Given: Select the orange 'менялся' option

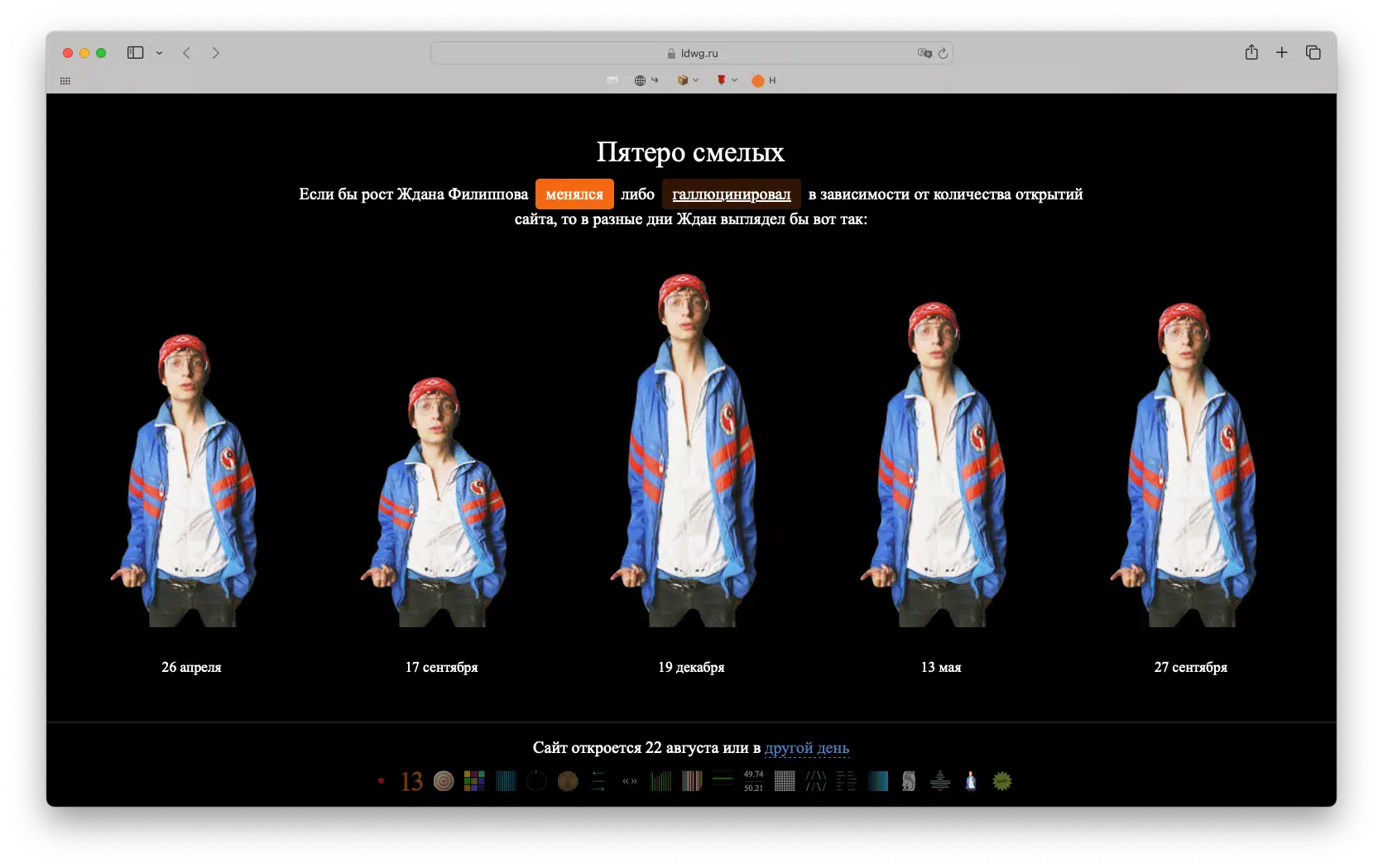Looking at the screenshot, I should (x=574, y=194).
